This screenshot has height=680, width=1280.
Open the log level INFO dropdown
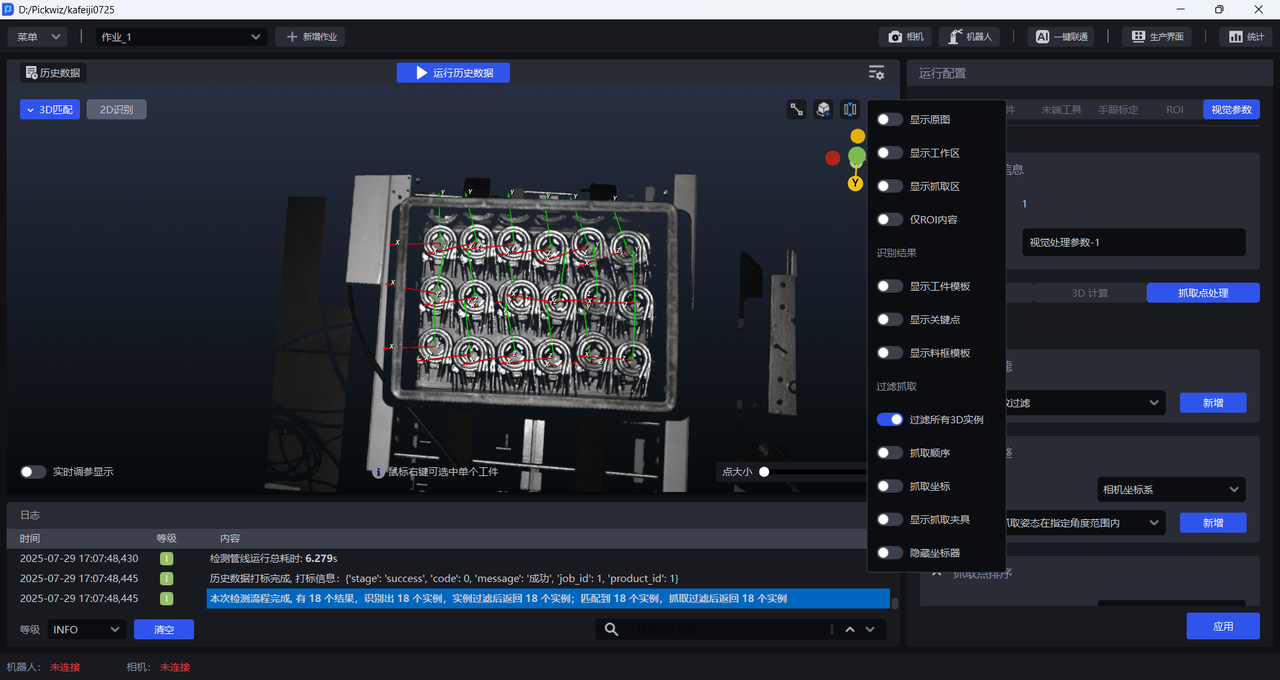point(86,630)
